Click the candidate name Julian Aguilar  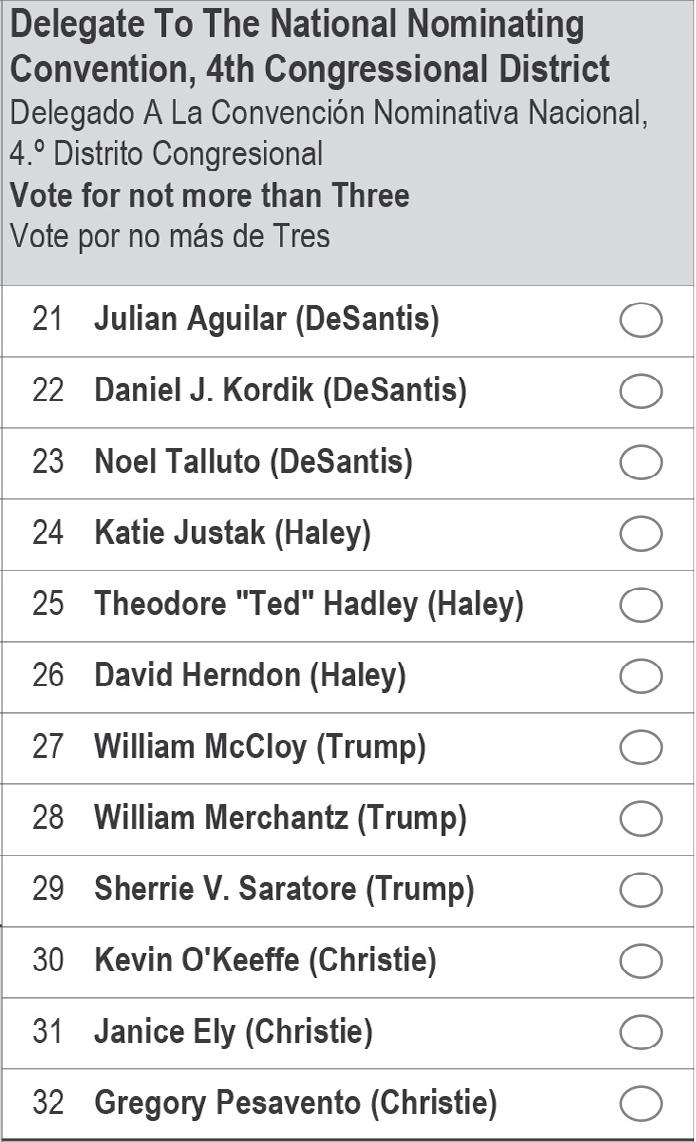pos(191,320)
